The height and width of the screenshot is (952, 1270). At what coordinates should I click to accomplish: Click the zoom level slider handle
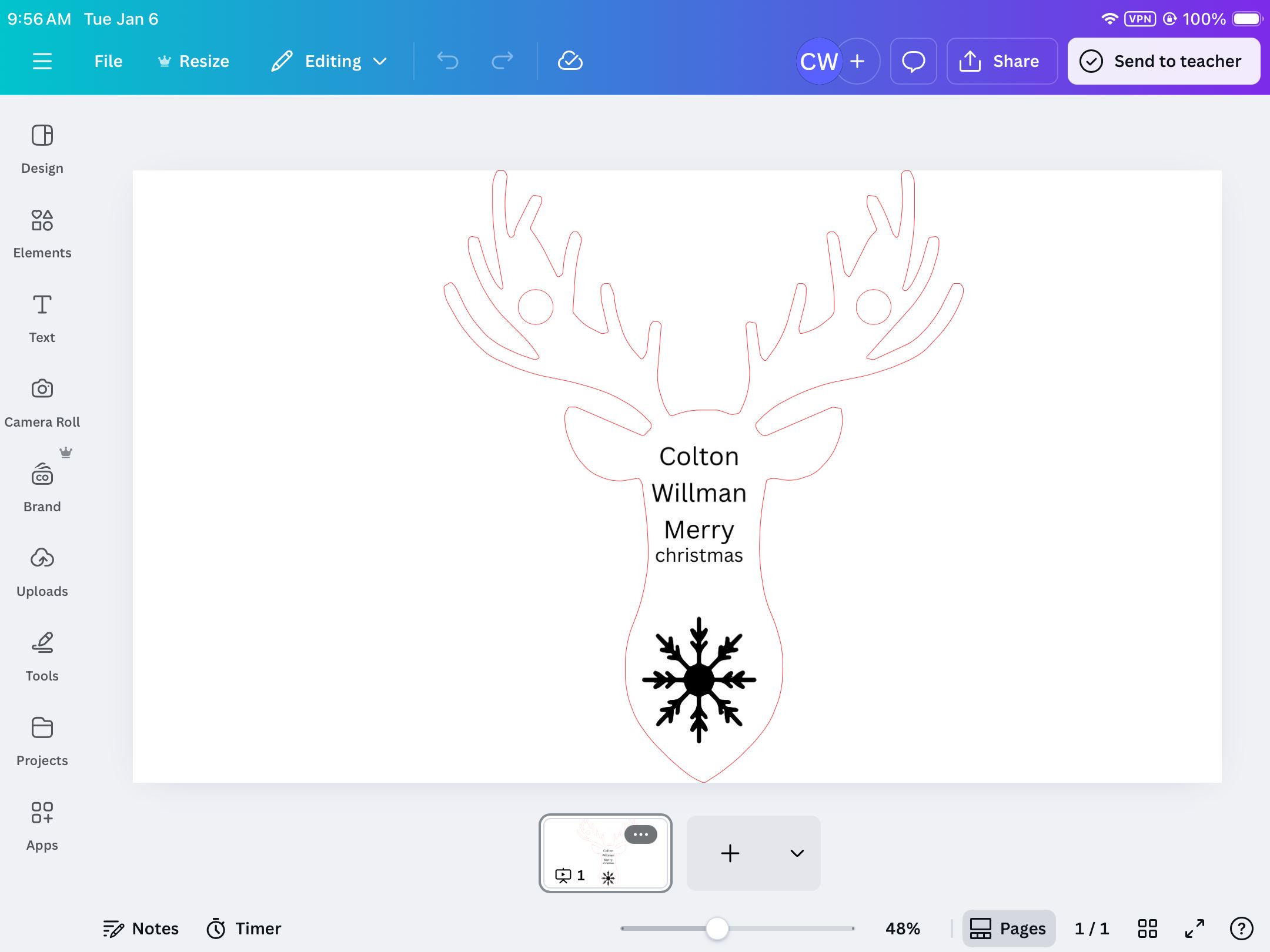[x=717, y=928]
